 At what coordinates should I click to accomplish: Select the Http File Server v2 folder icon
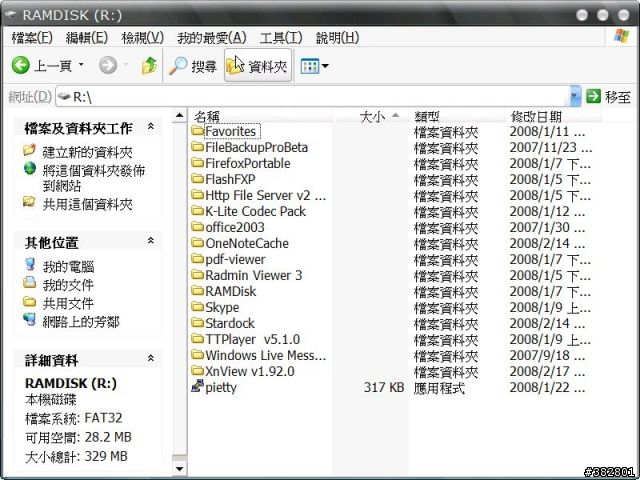click(198, 195)
